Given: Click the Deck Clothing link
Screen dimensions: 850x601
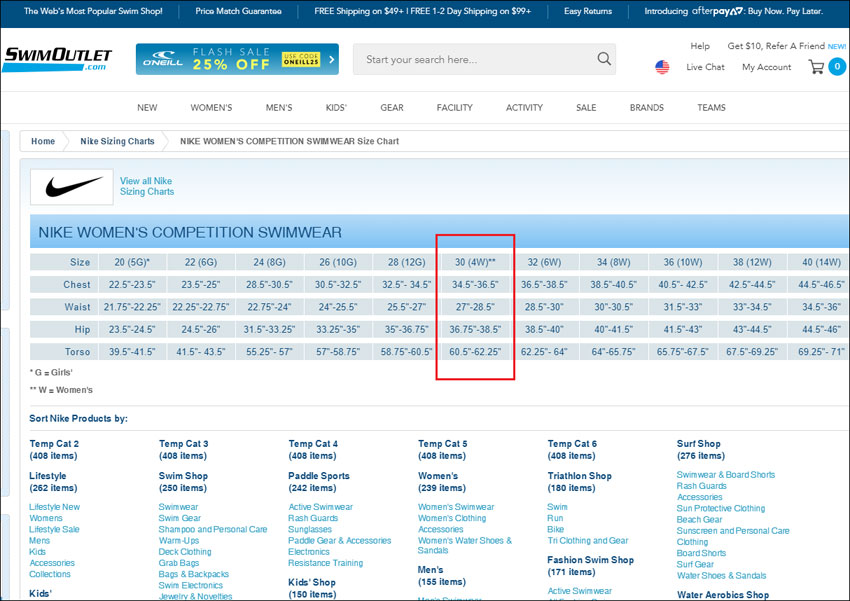Looking at the screenshot, I should point(185,552).
